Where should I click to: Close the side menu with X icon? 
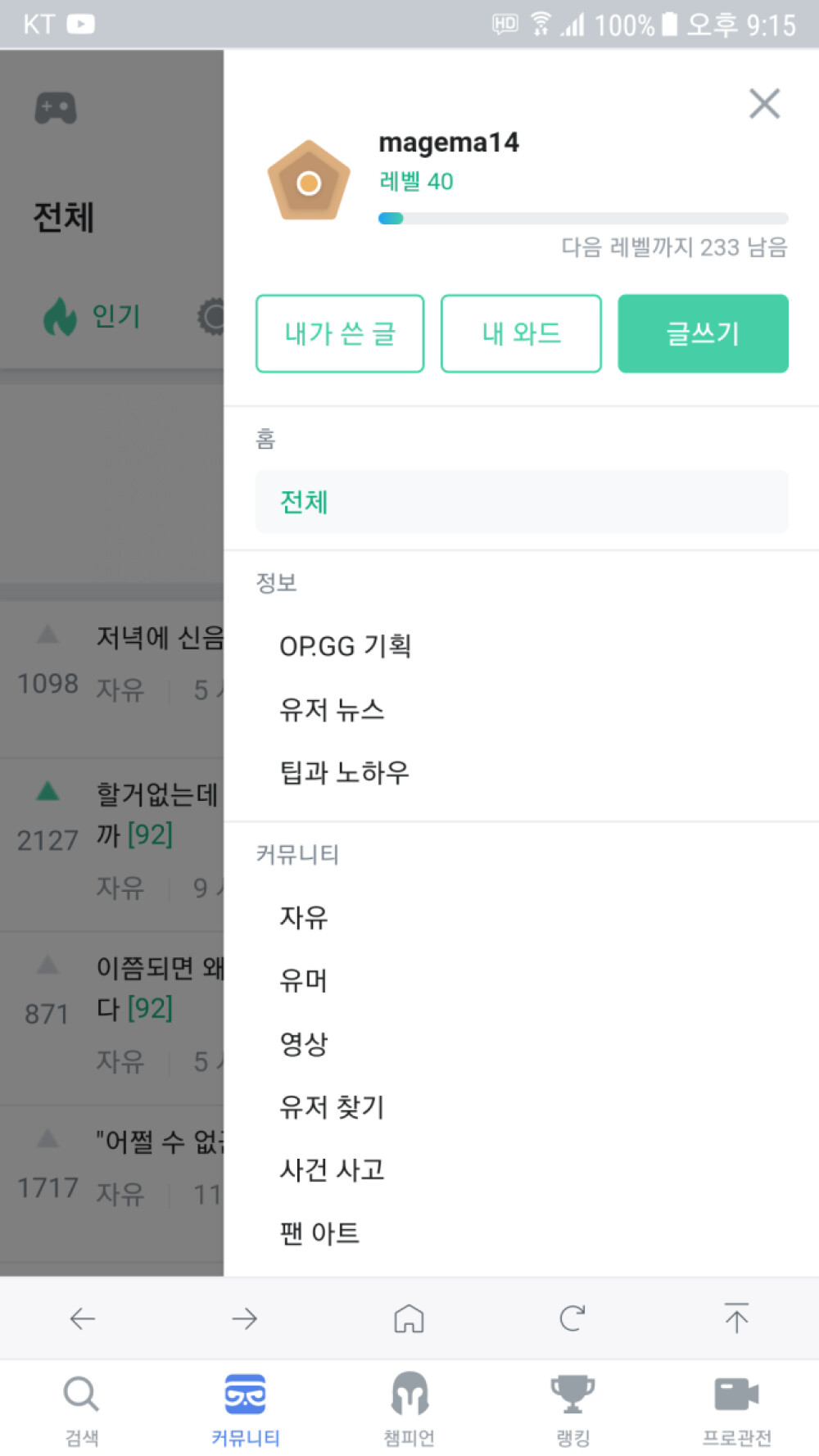pyautogui.click(x=764, y=104)
